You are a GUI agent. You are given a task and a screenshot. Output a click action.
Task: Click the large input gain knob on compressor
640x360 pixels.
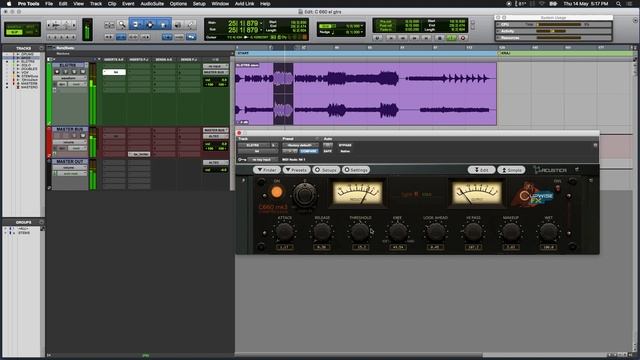tap(304, 195)
